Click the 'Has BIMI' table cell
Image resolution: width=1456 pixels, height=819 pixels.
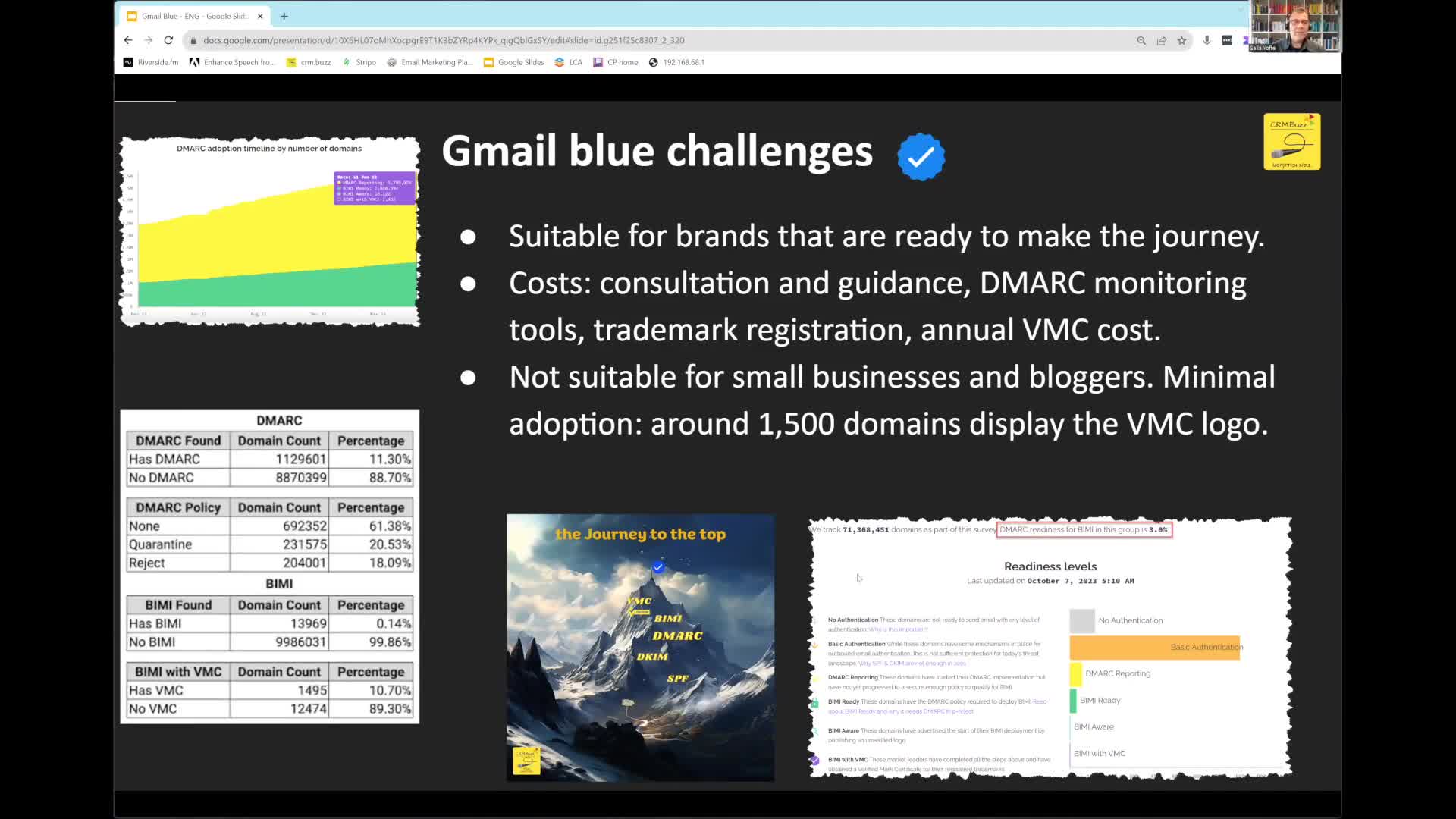(178, 624)
